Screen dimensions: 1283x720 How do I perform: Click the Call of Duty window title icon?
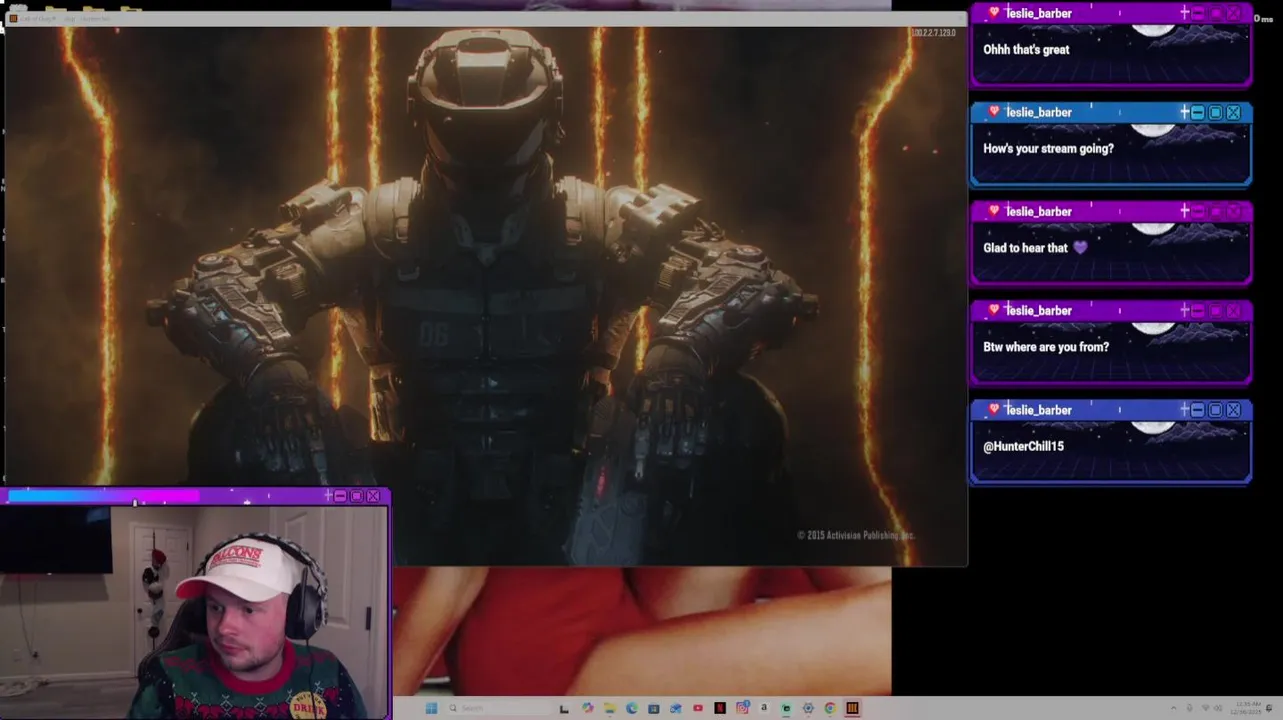(13, 18)
